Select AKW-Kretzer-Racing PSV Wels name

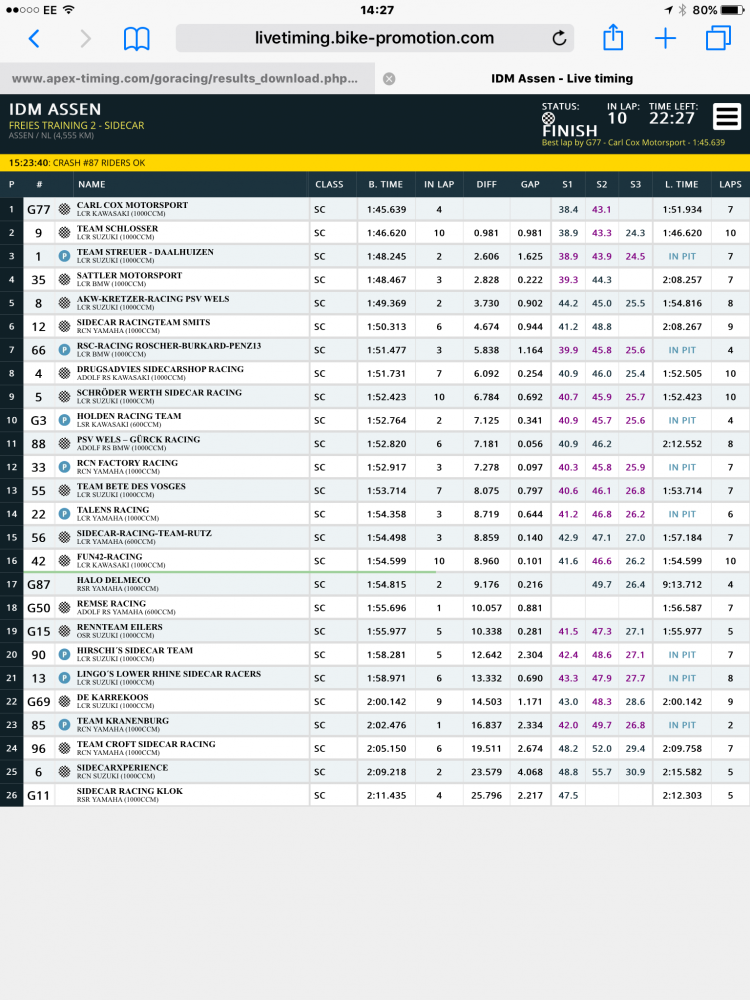pyautogui.click(x=153, y=299)
